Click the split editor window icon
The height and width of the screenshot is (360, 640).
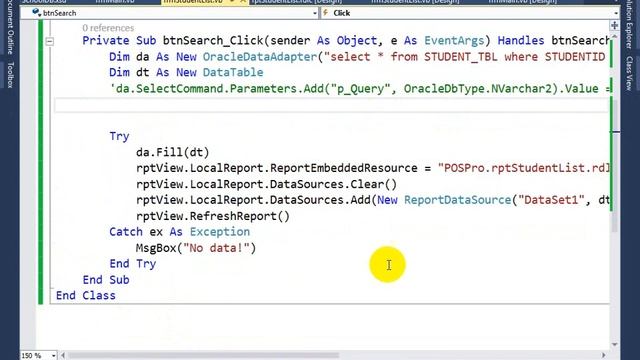click(615, 26)
